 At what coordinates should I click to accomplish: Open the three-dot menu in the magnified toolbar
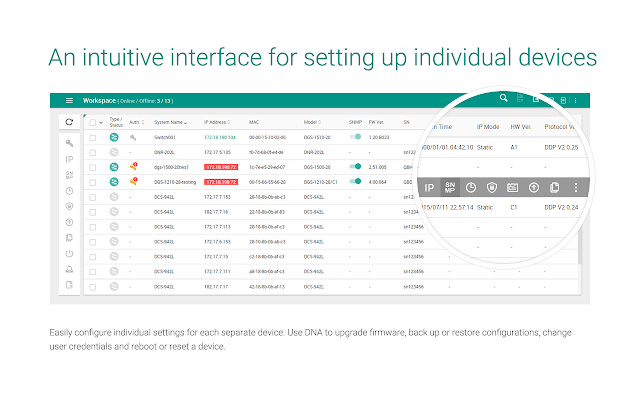coord(575,187)
